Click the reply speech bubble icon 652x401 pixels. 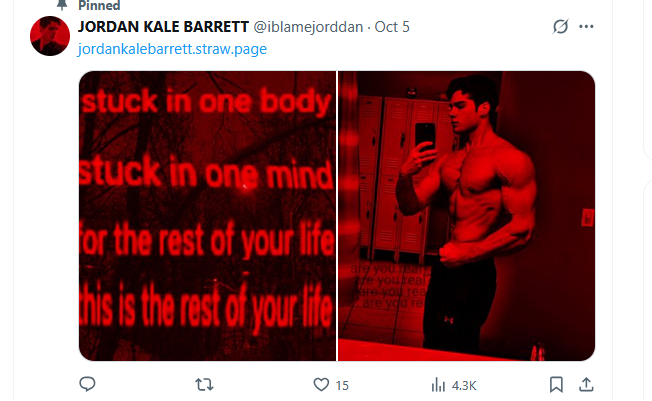[x=87, y=384]
